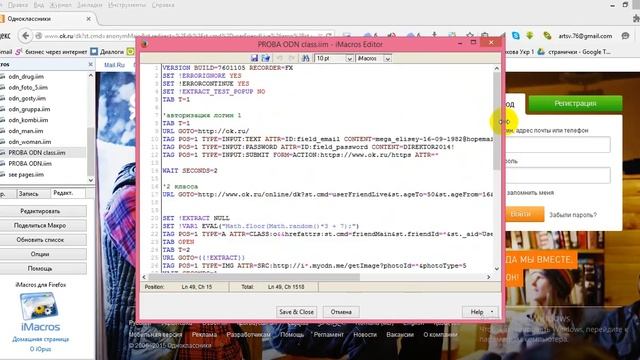Select PROBA ODN class.iim macro

coord(37,153)
